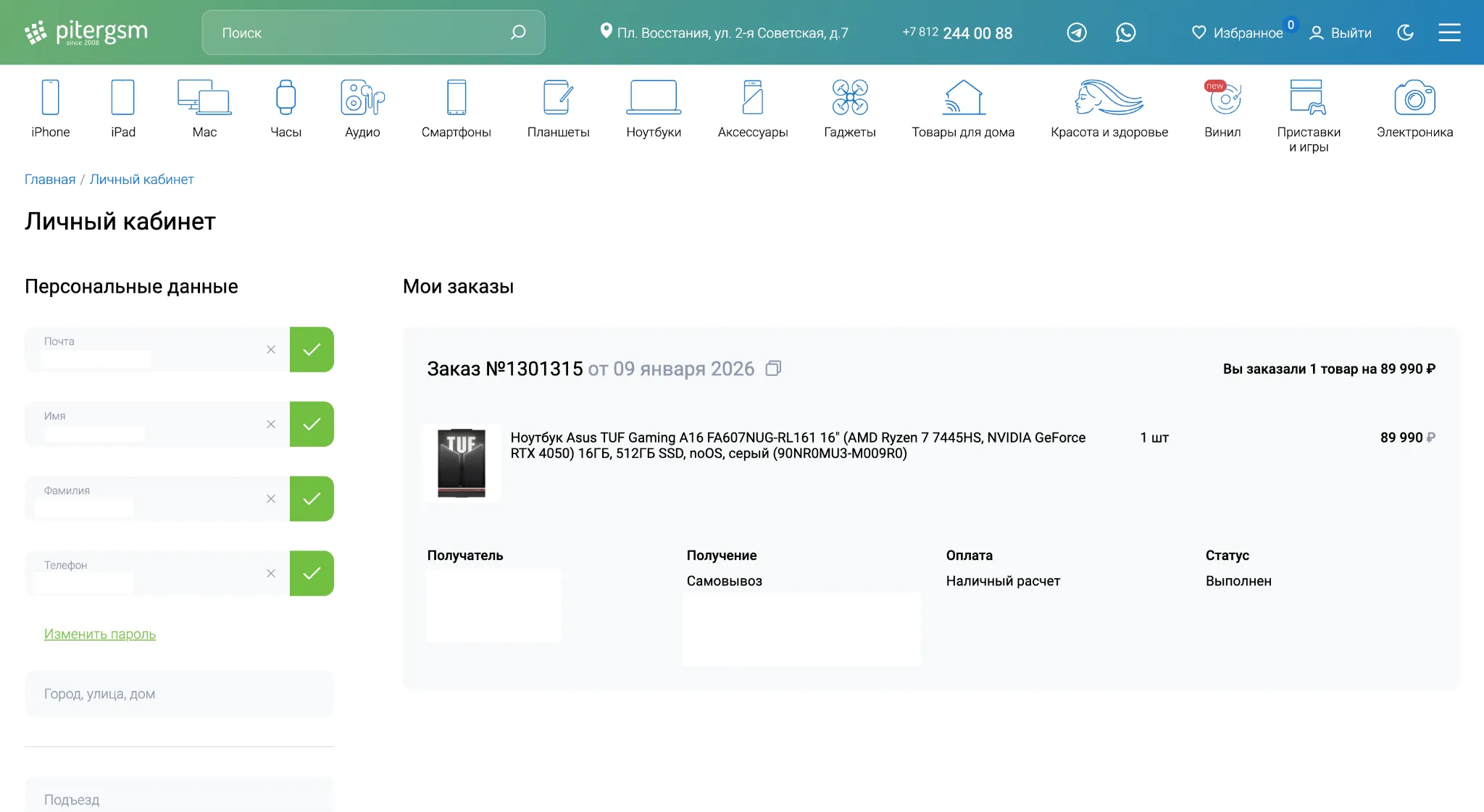This screenshot has width=1484, height=812.
Task: Click the Самовывоз delivery text
Action: (x=725, y=581)
